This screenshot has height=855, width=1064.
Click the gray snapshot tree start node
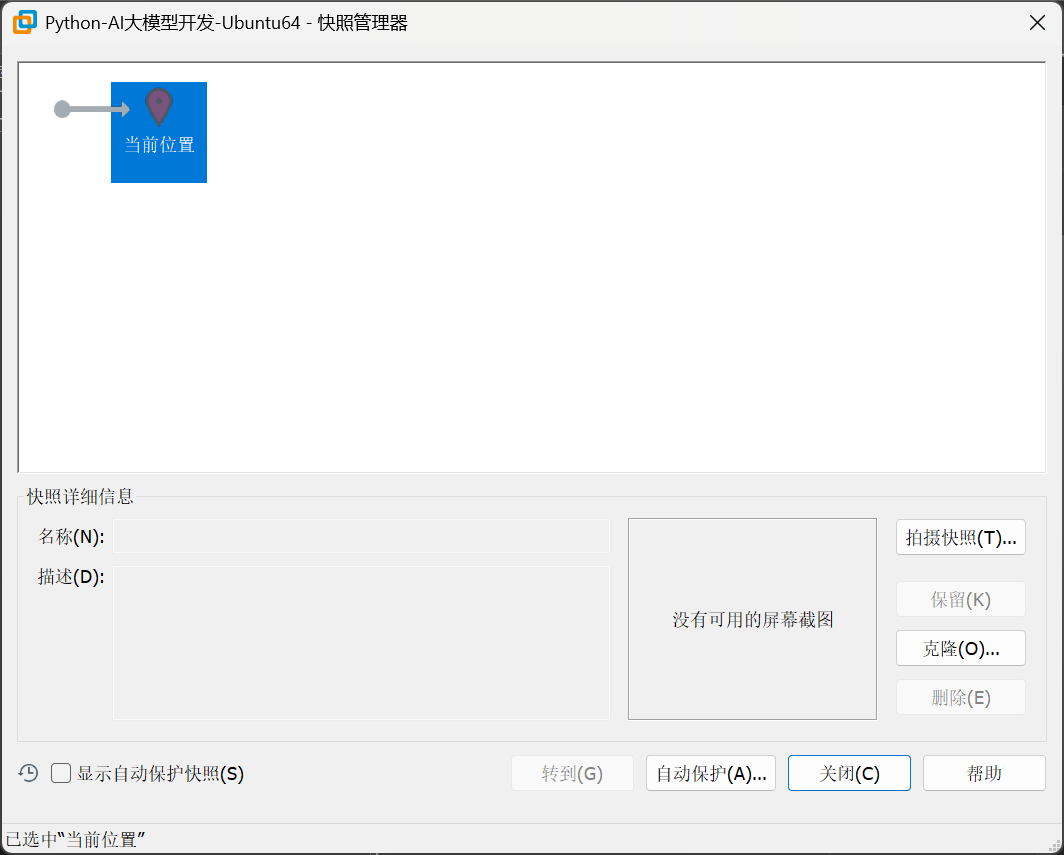(62, 109)
